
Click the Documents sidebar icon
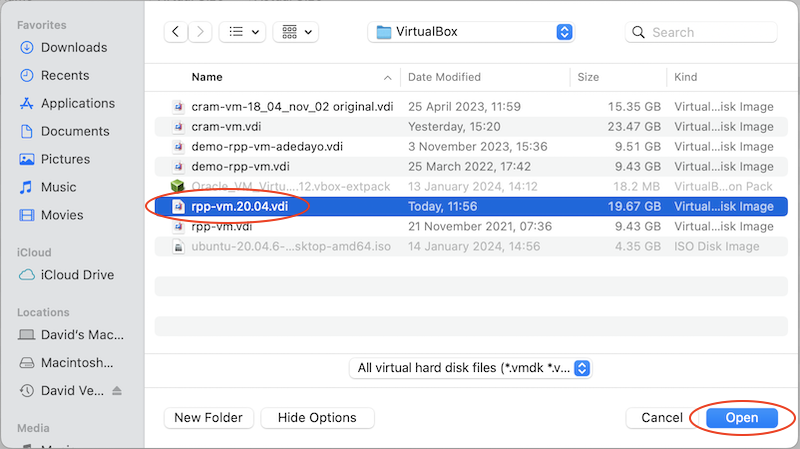pyautogui.click(x=27, y=132)
